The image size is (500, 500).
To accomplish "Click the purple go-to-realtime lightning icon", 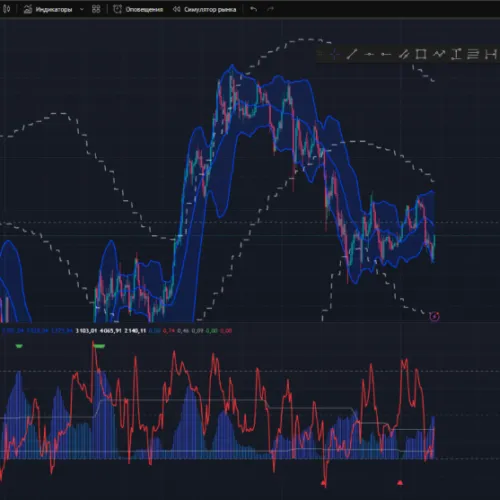I will point(434,316).
